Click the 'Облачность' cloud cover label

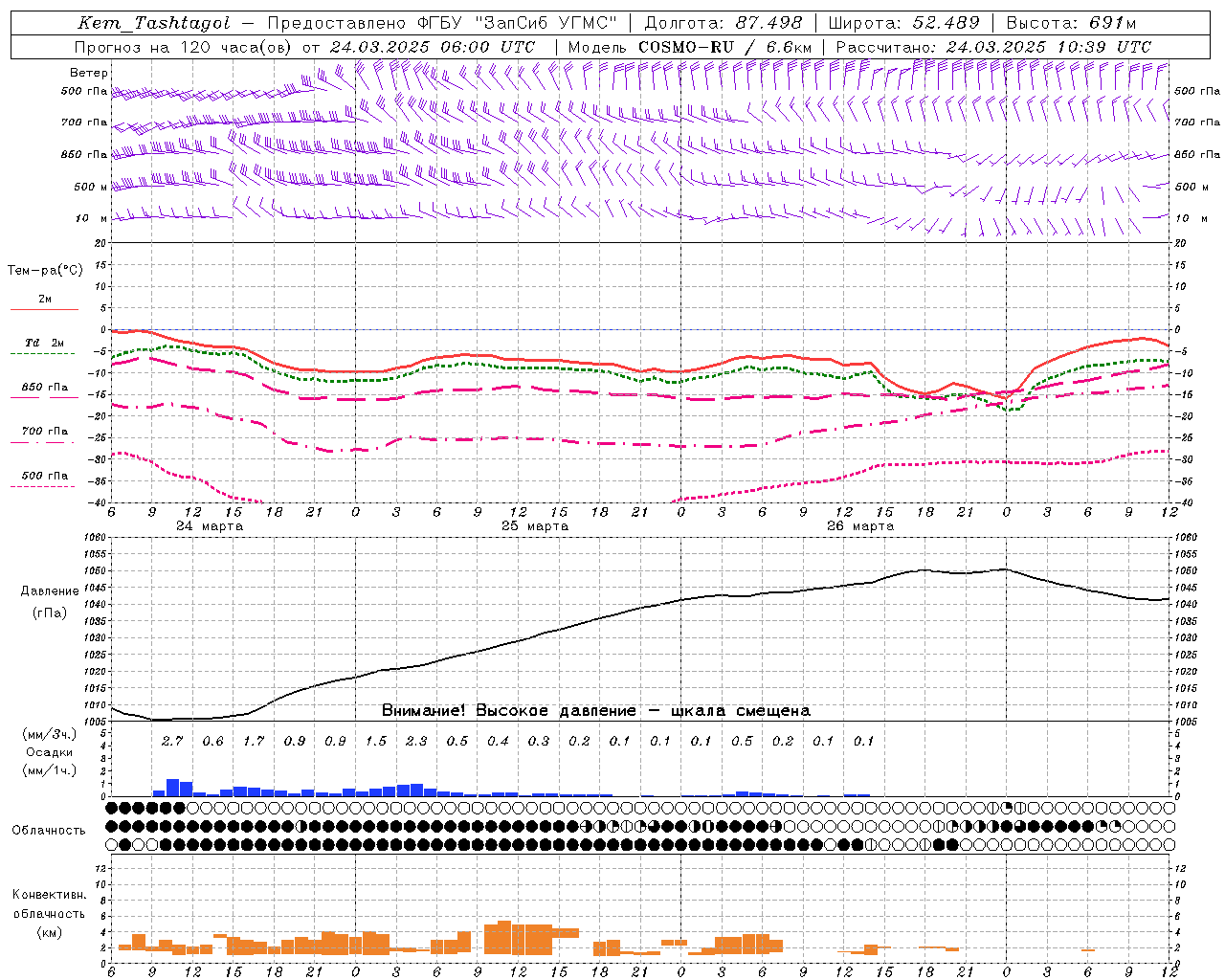(x=49, y=831)
